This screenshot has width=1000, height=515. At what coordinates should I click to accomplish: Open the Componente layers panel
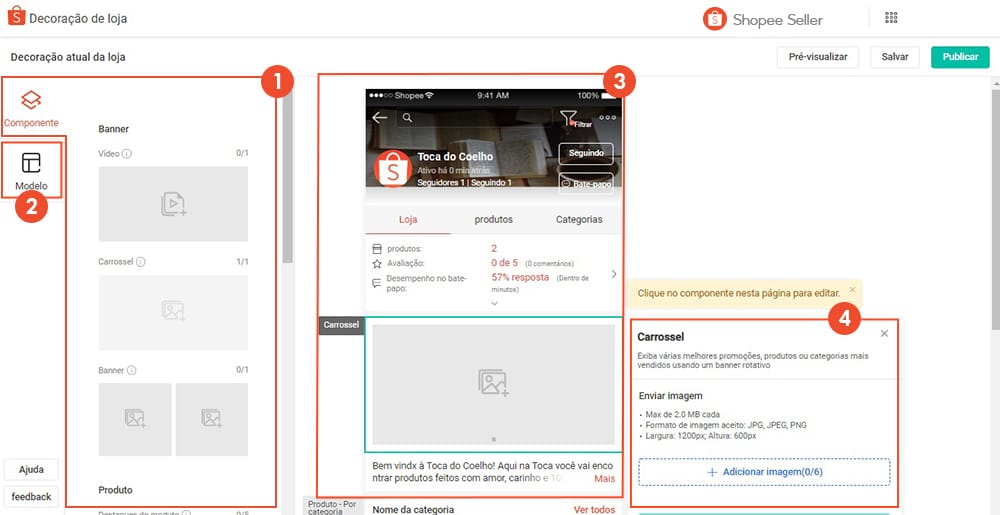(x=31, y=108)
